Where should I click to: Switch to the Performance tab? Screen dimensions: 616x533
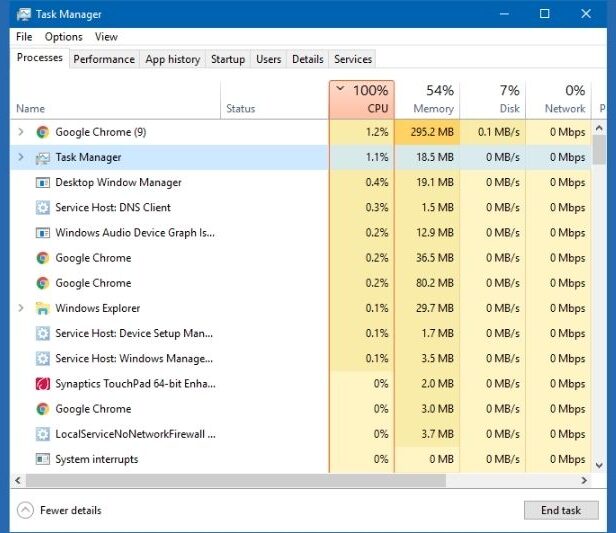click(104, 59)
